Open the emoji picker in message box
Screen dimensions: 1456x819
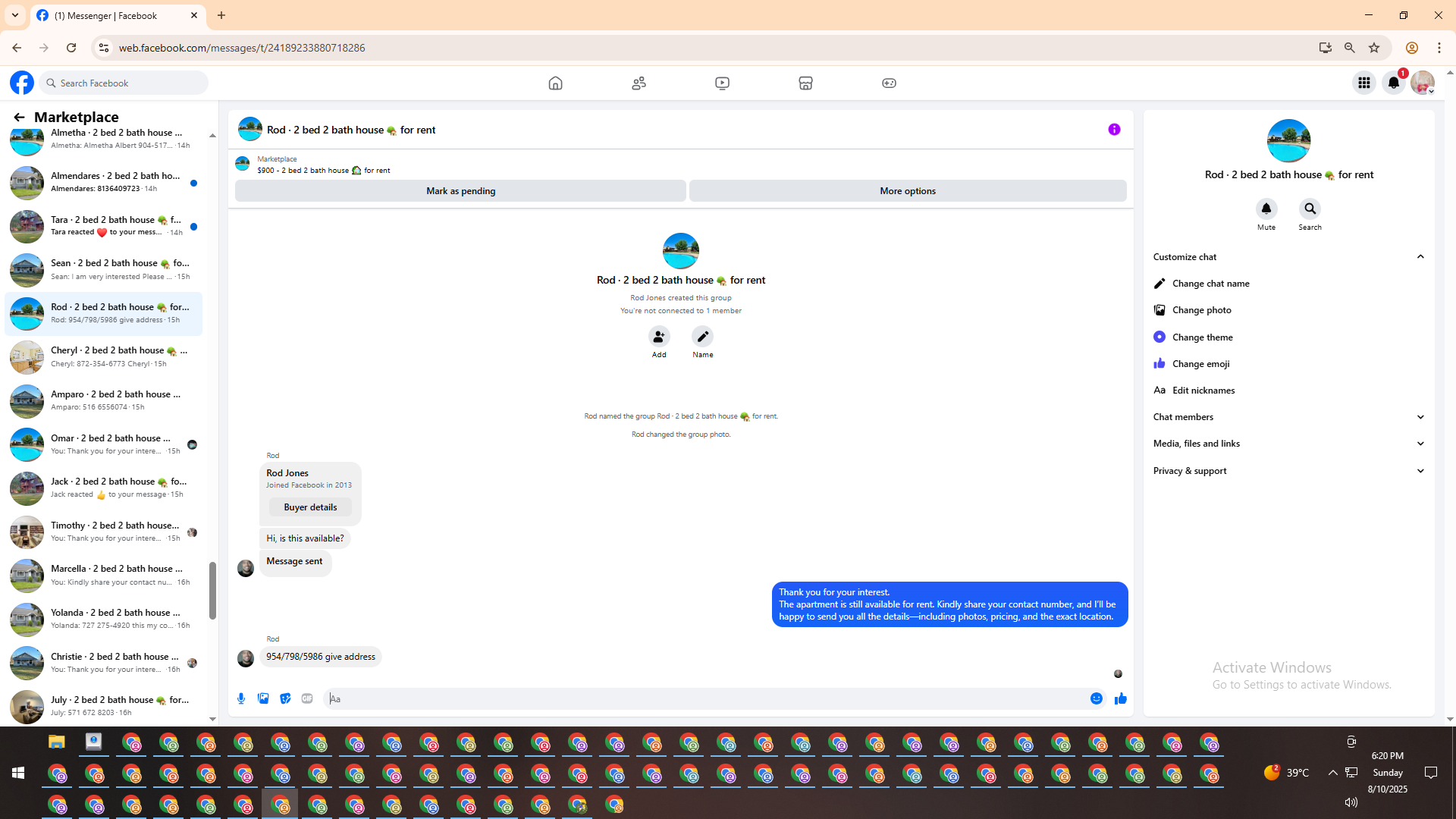coord(1096,698)
